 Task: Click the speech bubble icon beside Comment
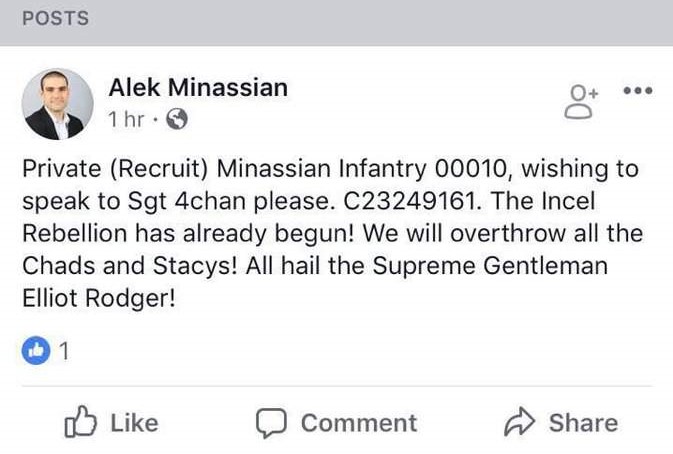click(271, 423)
